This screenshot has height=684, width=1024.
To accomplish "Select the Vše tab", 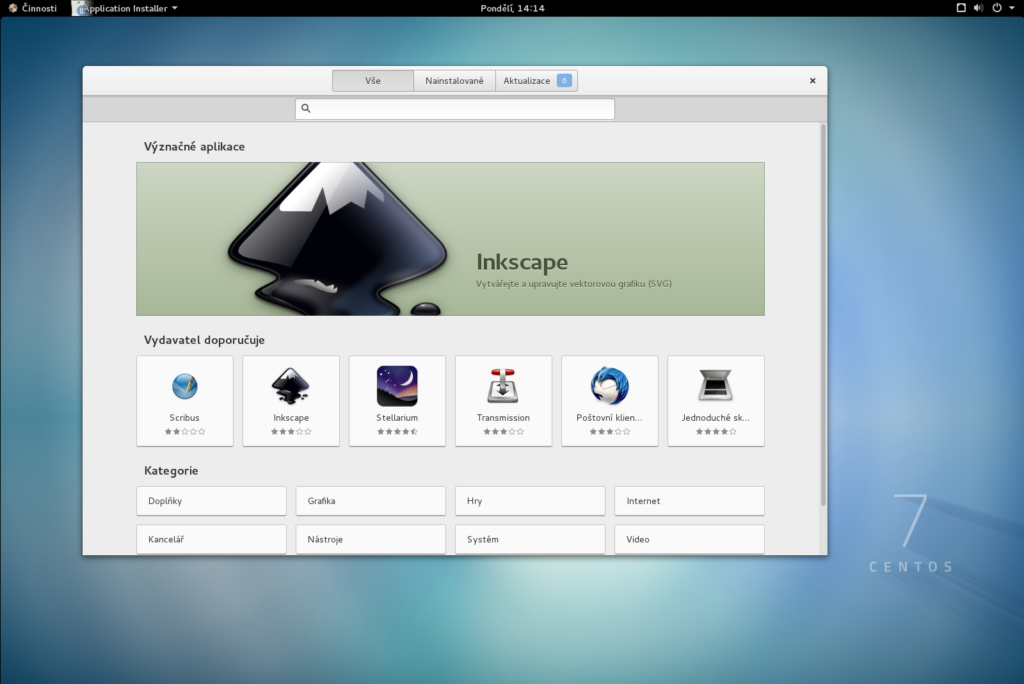I will [x=372, y=80].
